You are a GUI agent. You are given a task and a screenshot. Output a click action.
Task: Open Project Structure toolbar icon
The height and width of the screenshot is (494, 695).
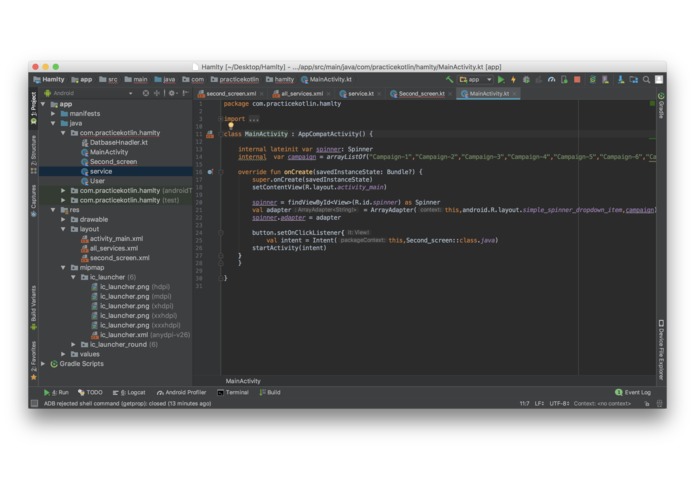pos(634,80)
